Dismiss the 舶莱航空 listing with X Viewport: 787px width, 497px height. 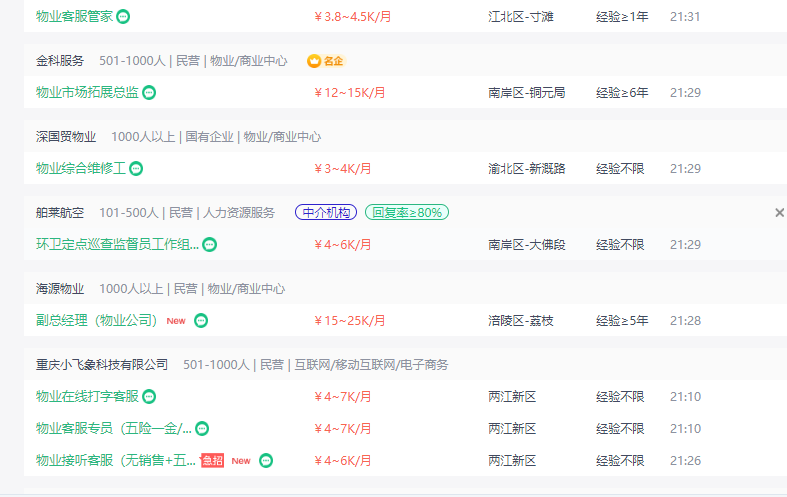tap(779, 213)
